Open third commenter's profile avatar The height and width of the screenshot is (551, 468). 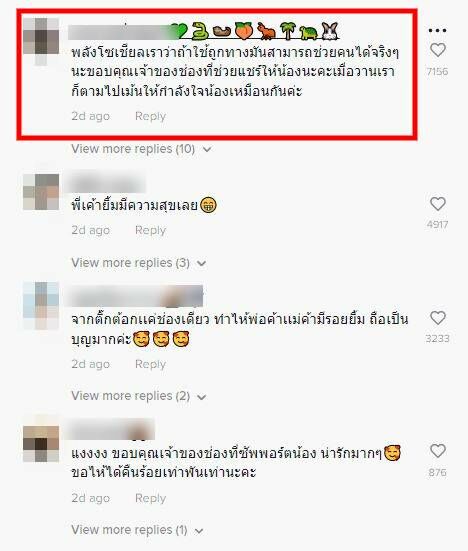41,305
